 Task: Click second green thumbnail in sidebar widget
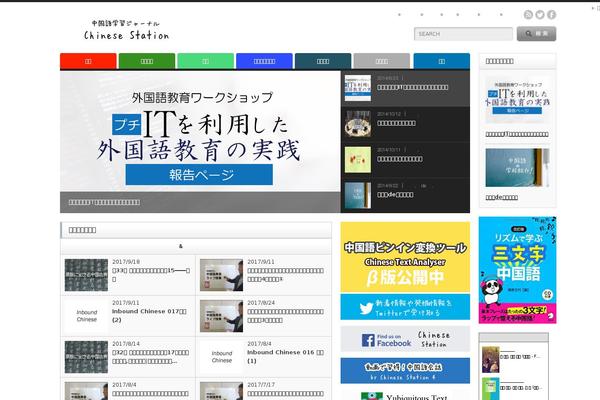pyautogui.click(x=490, y=389)
